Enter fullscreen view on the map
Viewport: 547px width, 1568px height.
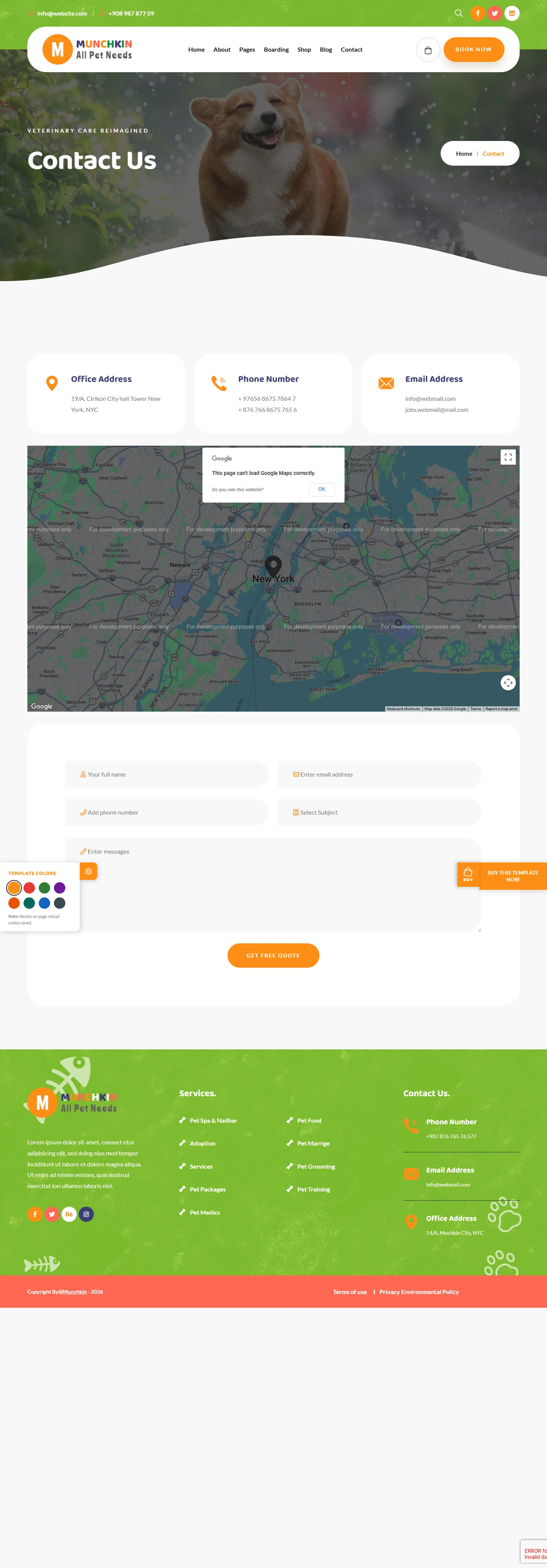[x=507, y=457]
